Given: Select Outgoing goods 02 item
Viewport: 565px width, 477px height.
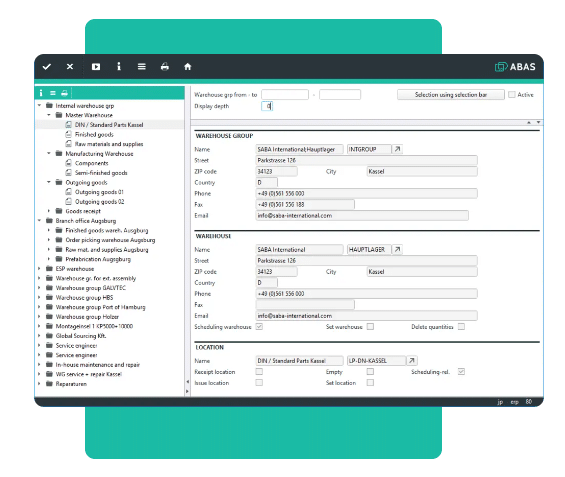Looking at the screenshot, I should pos(99,201).
